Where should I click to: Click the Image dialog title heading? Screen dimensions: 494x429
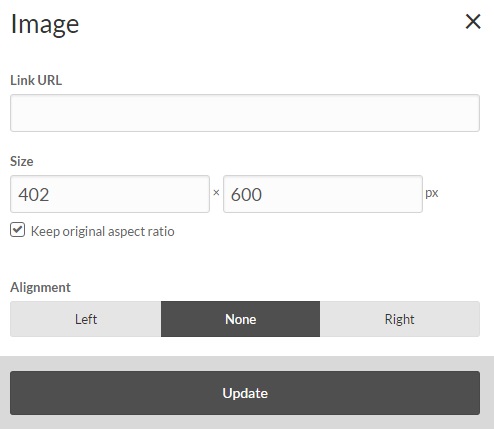pos(45,24)
